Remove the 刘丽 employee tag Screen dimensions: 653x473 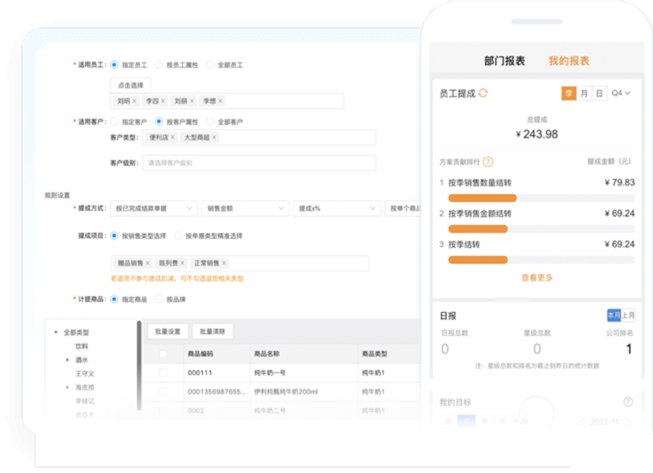tap(192, 101)
